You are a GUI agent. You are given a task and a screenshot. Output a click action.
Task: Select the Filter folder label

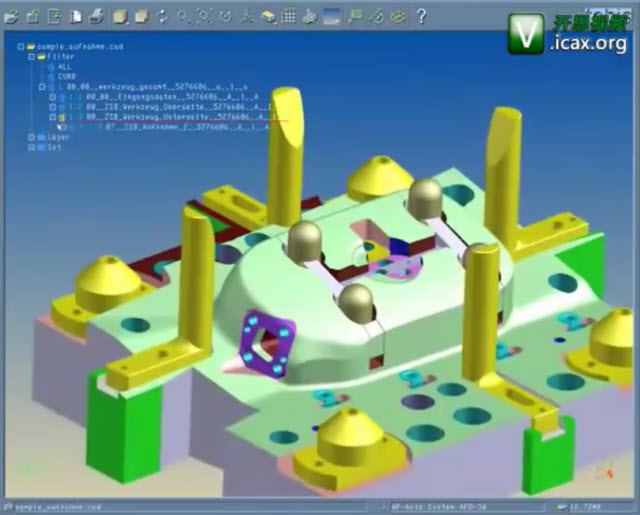pyautogui.click(x=61, y=57)
